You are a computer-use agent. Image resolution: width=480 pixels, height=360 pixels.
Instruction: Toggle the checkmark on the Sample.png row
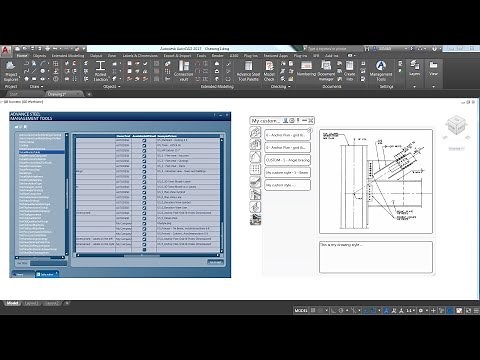coord(144,223)
